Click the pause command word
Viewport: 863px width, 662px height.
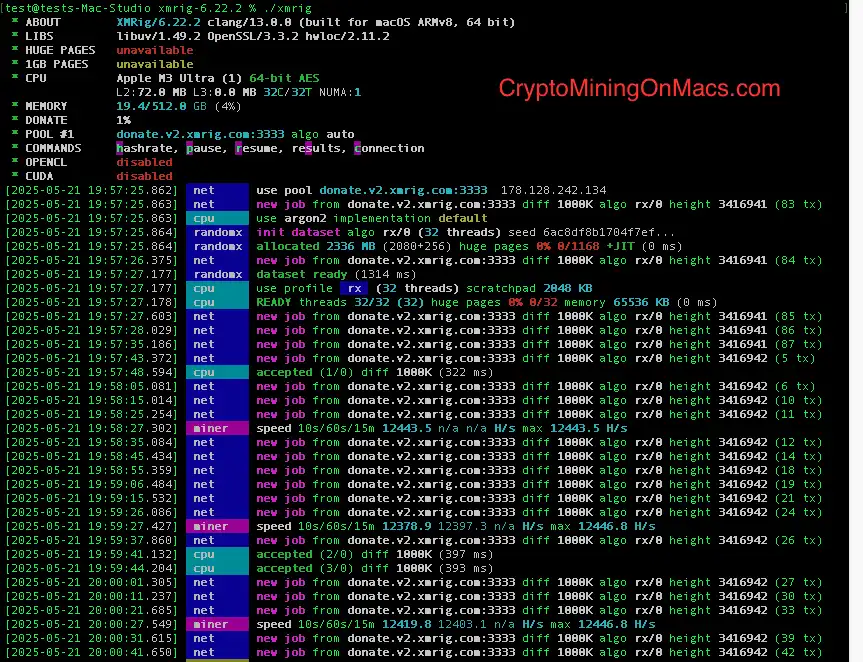click(206, 149)
